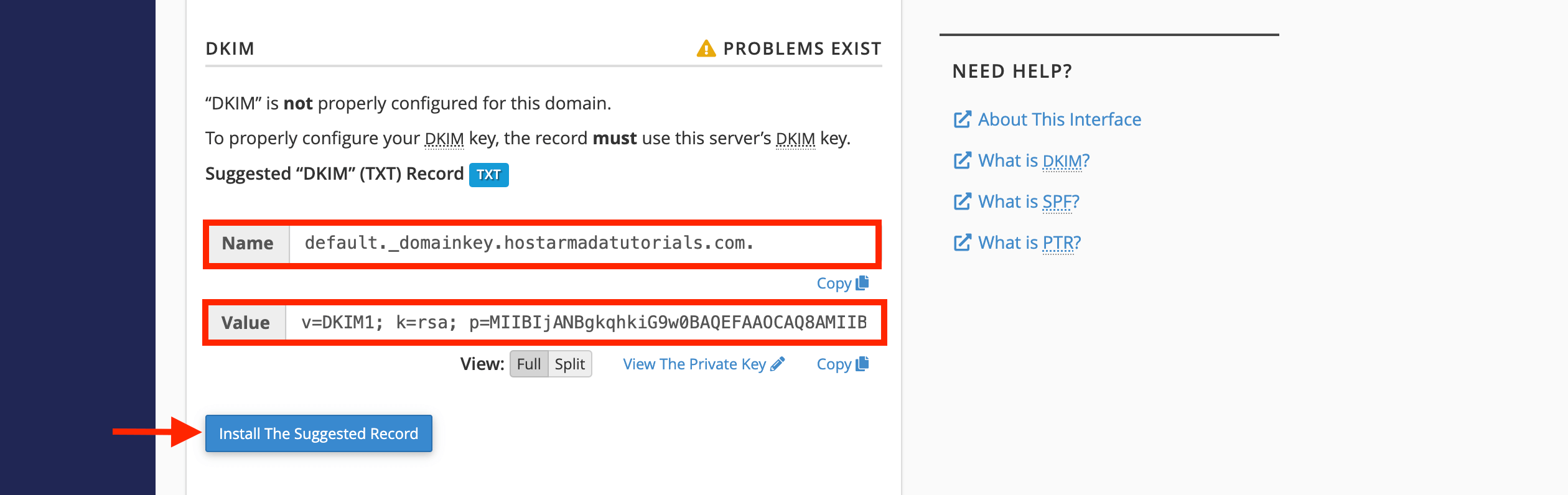1568x495 pixels.
Task: Open the What is PTR? help link
Action: [x=1029, y=243]
